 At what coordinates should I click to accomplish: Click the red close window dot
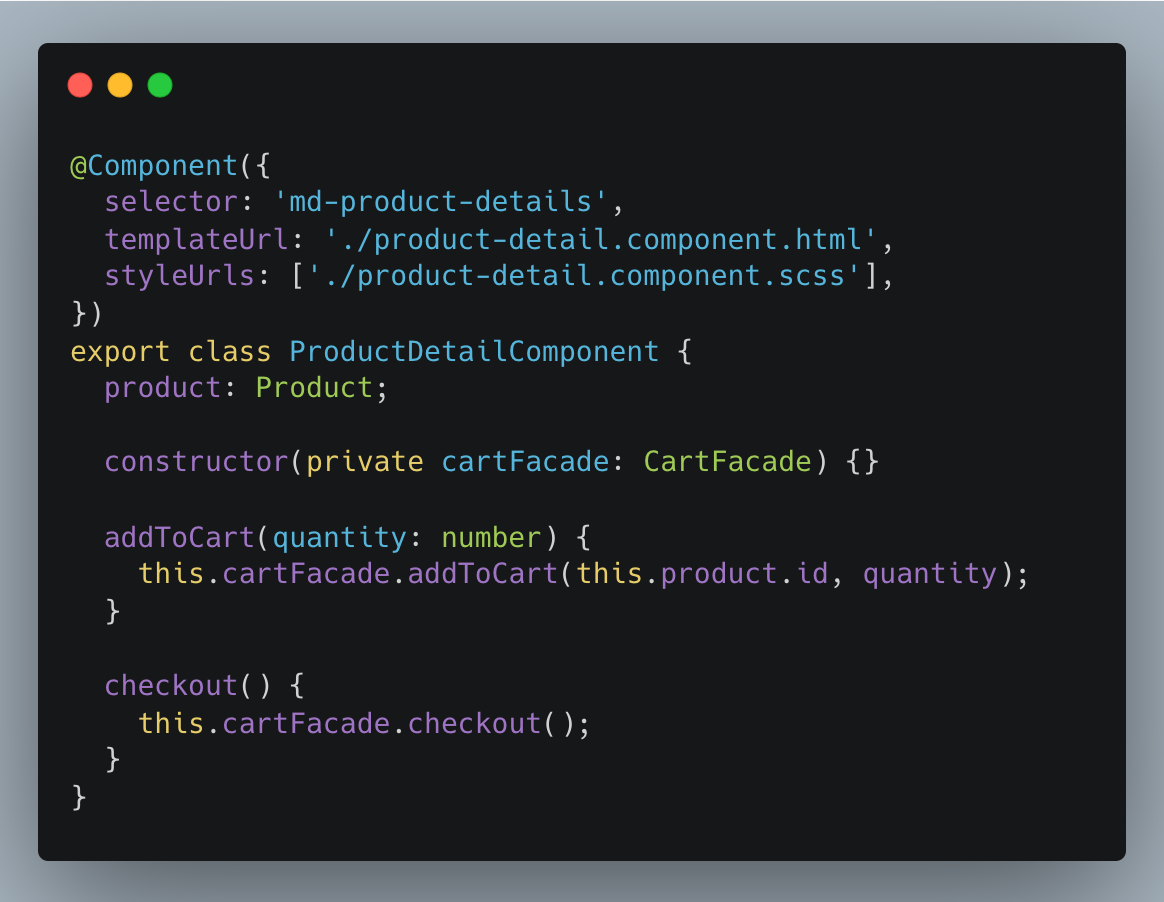80,85
